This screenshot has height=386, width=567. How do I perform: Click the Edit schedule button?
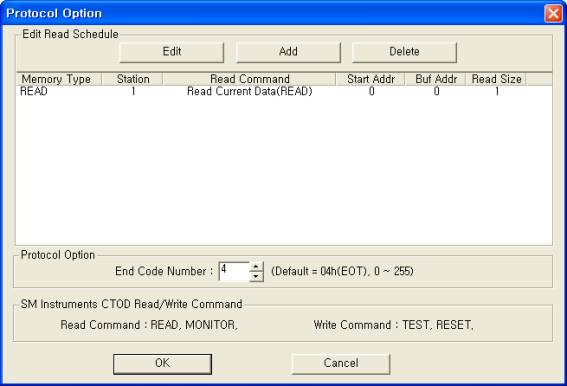pyautogui.click(x=172, y=52)
